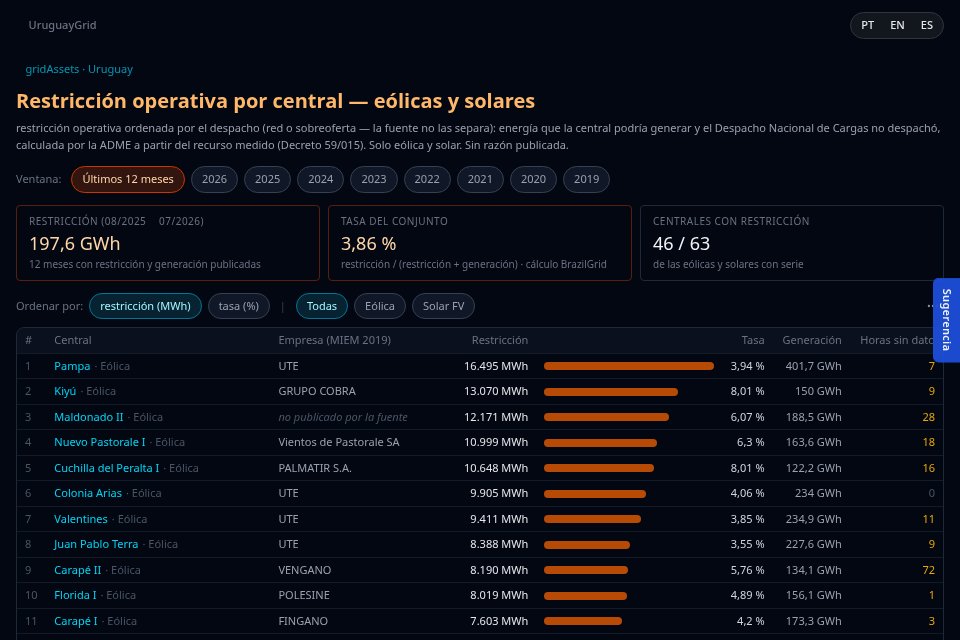Open the Pampa plant link

pos(72,366)
